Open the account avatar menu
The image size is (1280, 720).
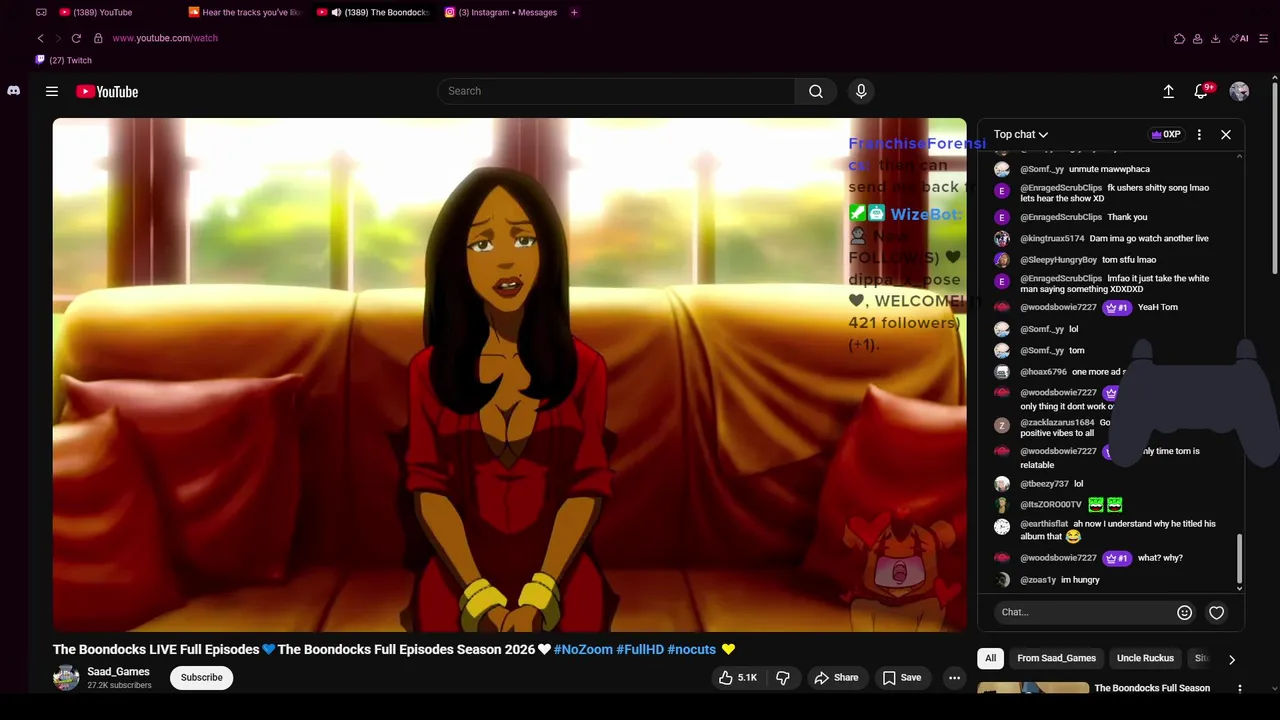1239,91
